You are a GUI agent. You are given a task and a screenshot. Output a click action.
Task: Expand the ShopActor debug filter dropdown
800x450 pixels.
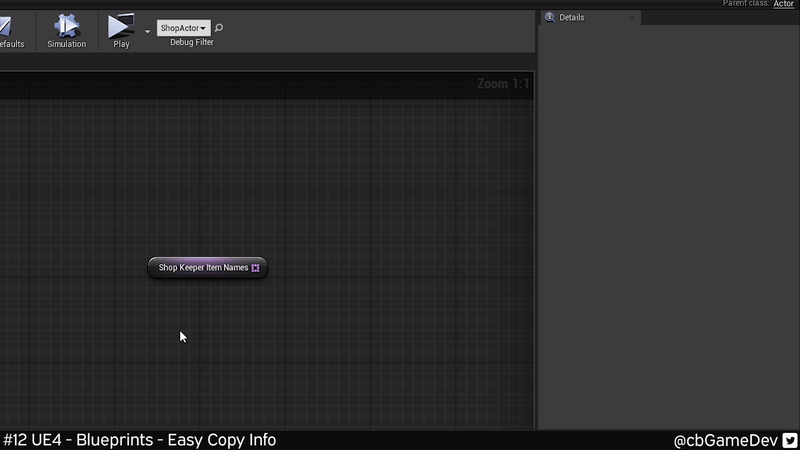pos(184,28)
